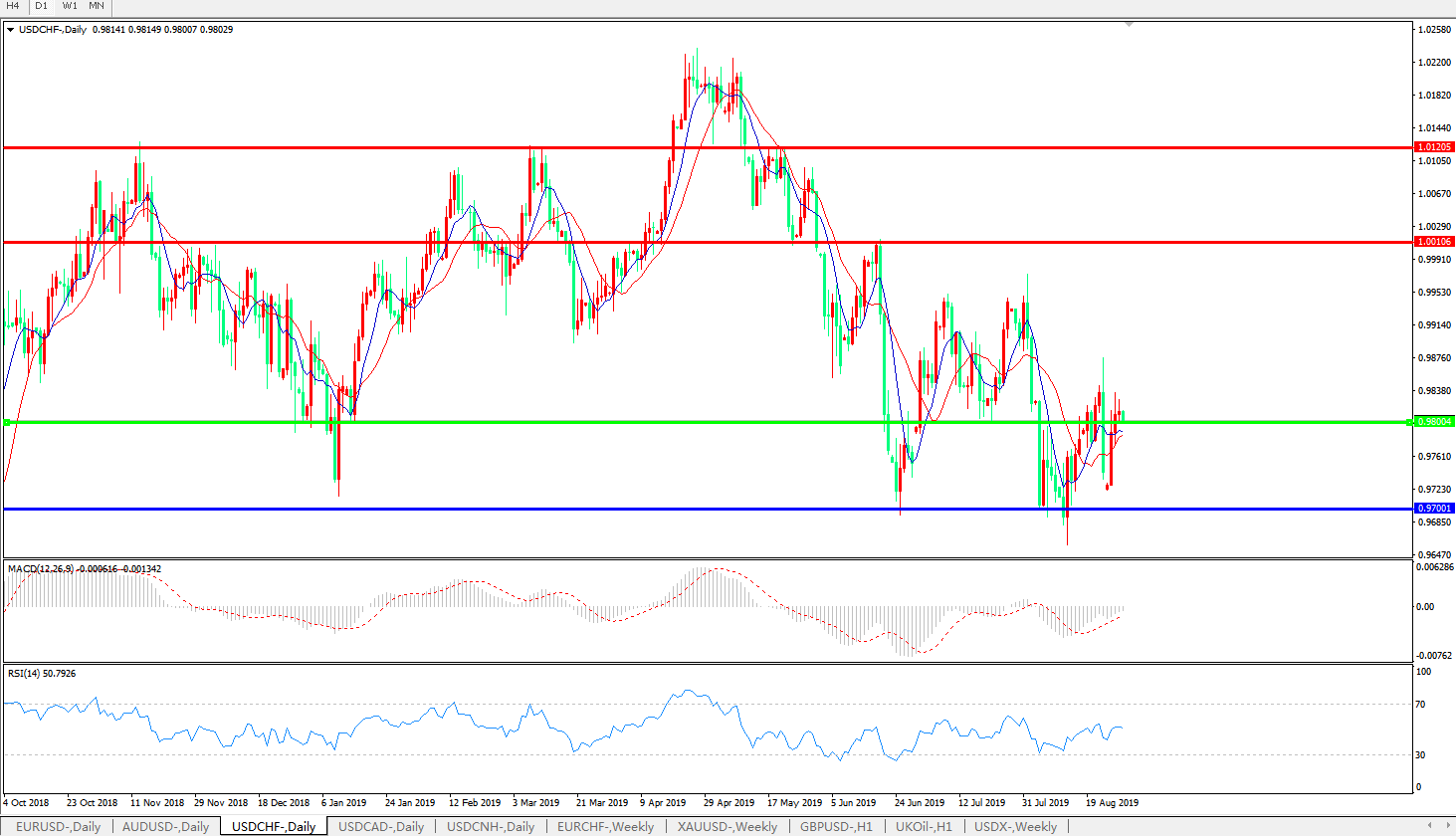Click the gray chart shift triangle marker
Image resolution: width=1456 pixels, height=836 pixels.
point(1129,24)
